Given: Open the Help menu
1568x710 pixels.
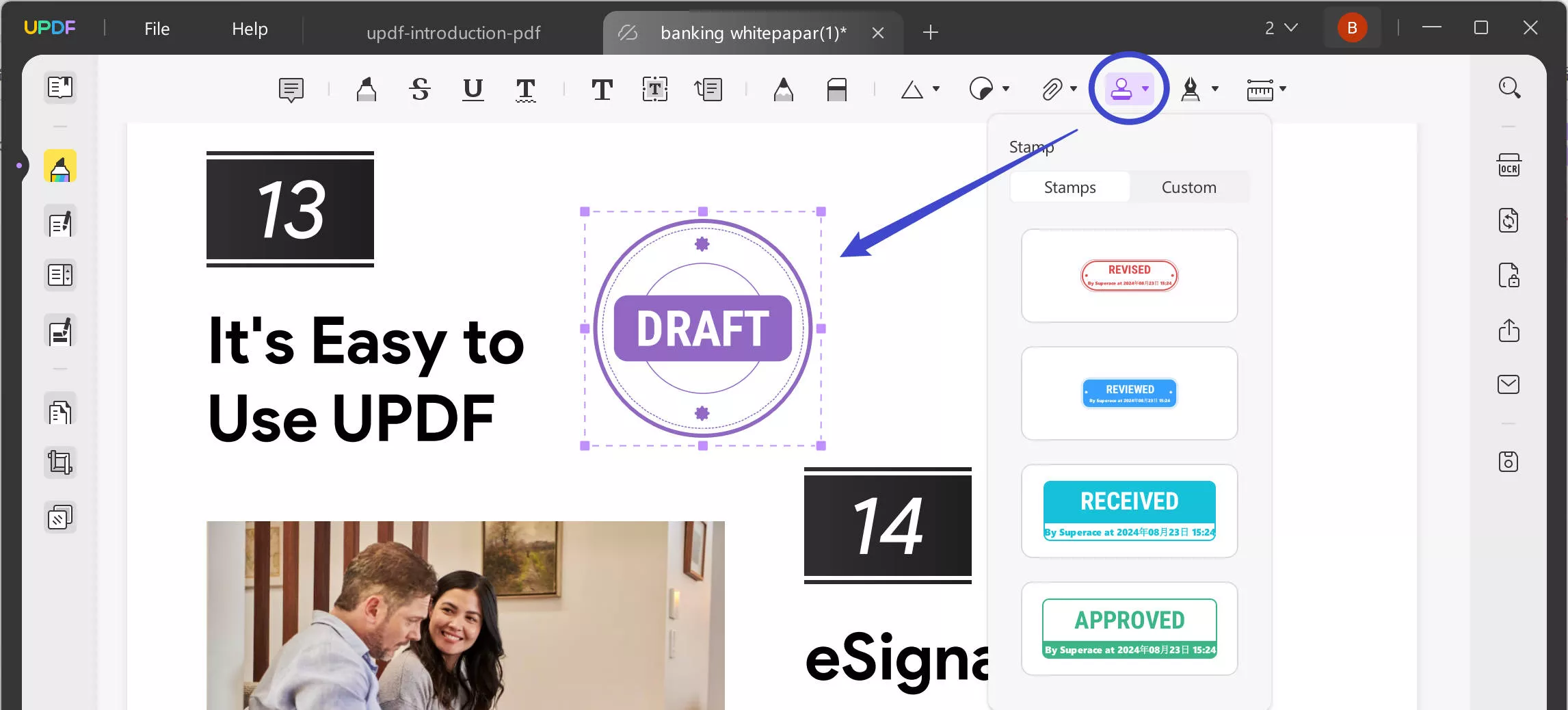Looking at the screenshot, I should [250, 29].
